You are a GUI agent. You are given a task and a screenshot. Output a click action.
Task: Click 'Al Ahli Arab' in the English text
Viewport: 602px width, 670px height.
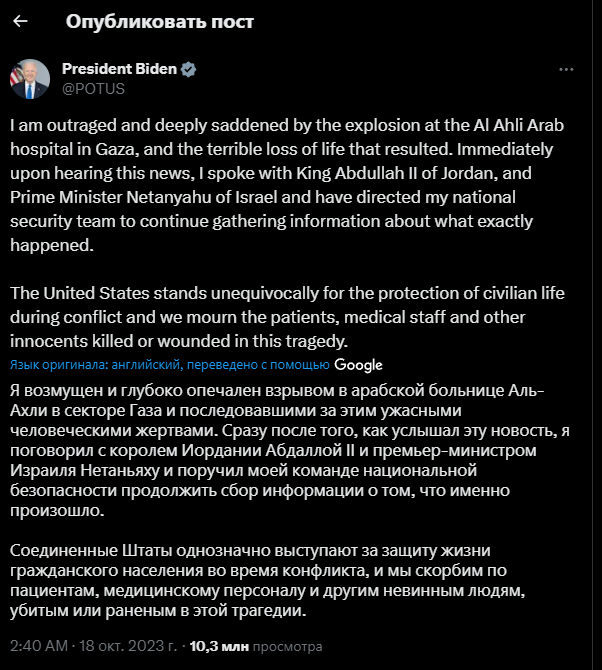click(x=511, y=128)
